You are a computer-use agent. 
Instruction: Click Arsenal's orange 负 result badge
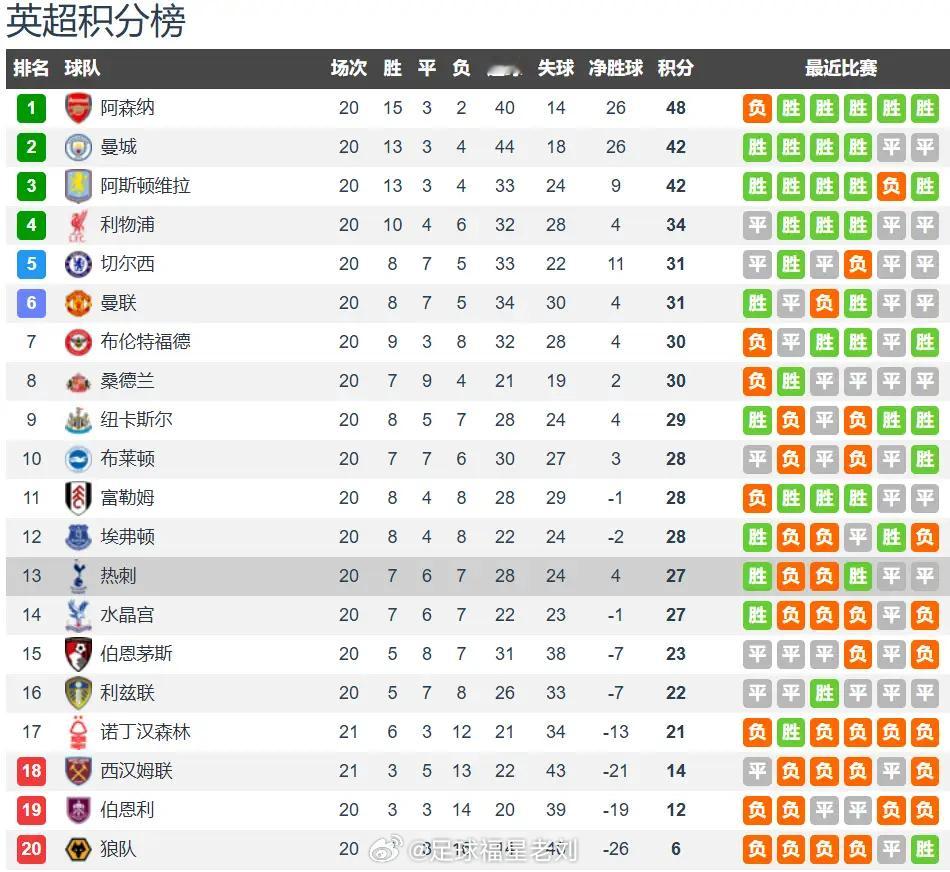click(x=757, y=108)
